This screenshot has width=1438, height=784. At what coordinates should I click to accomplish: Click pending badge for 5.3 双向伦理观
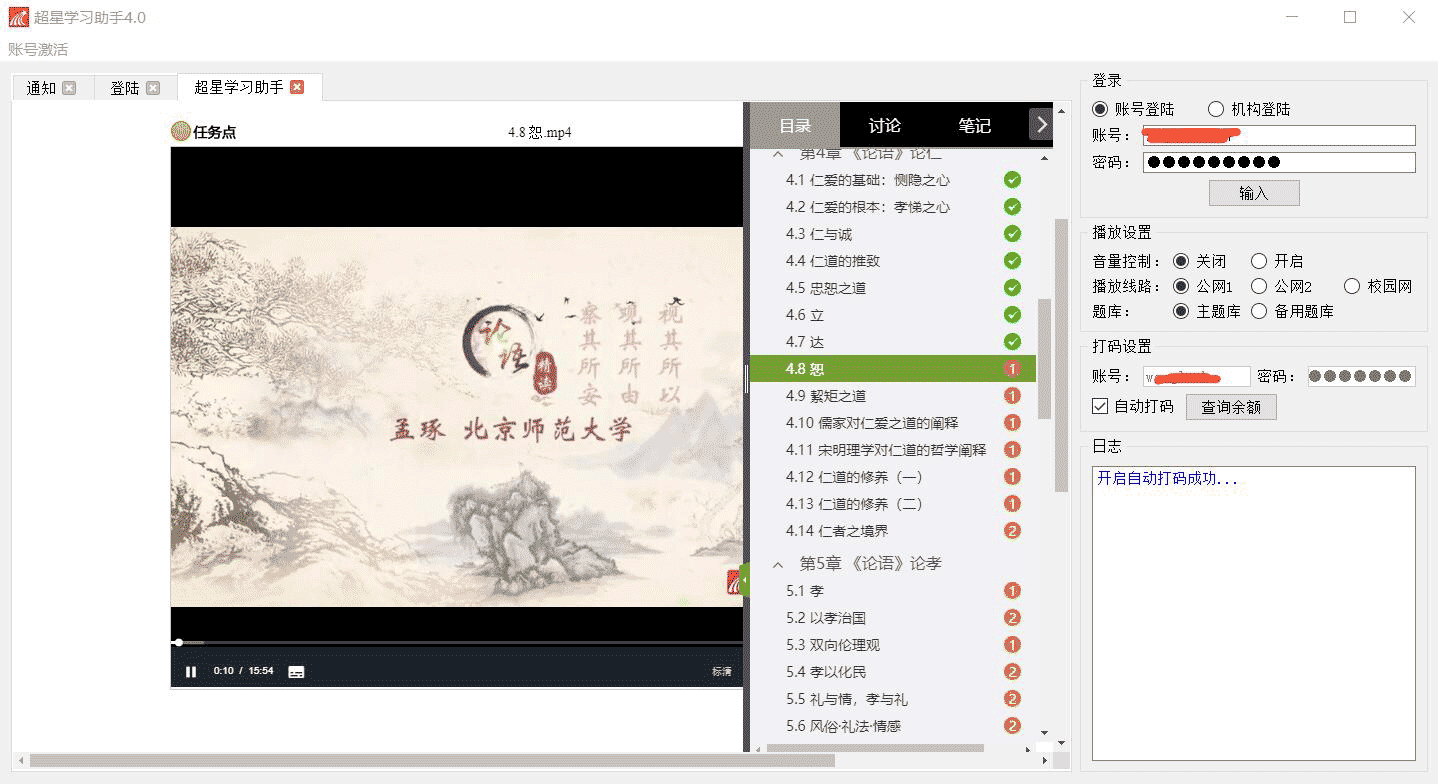point(1012,645)
